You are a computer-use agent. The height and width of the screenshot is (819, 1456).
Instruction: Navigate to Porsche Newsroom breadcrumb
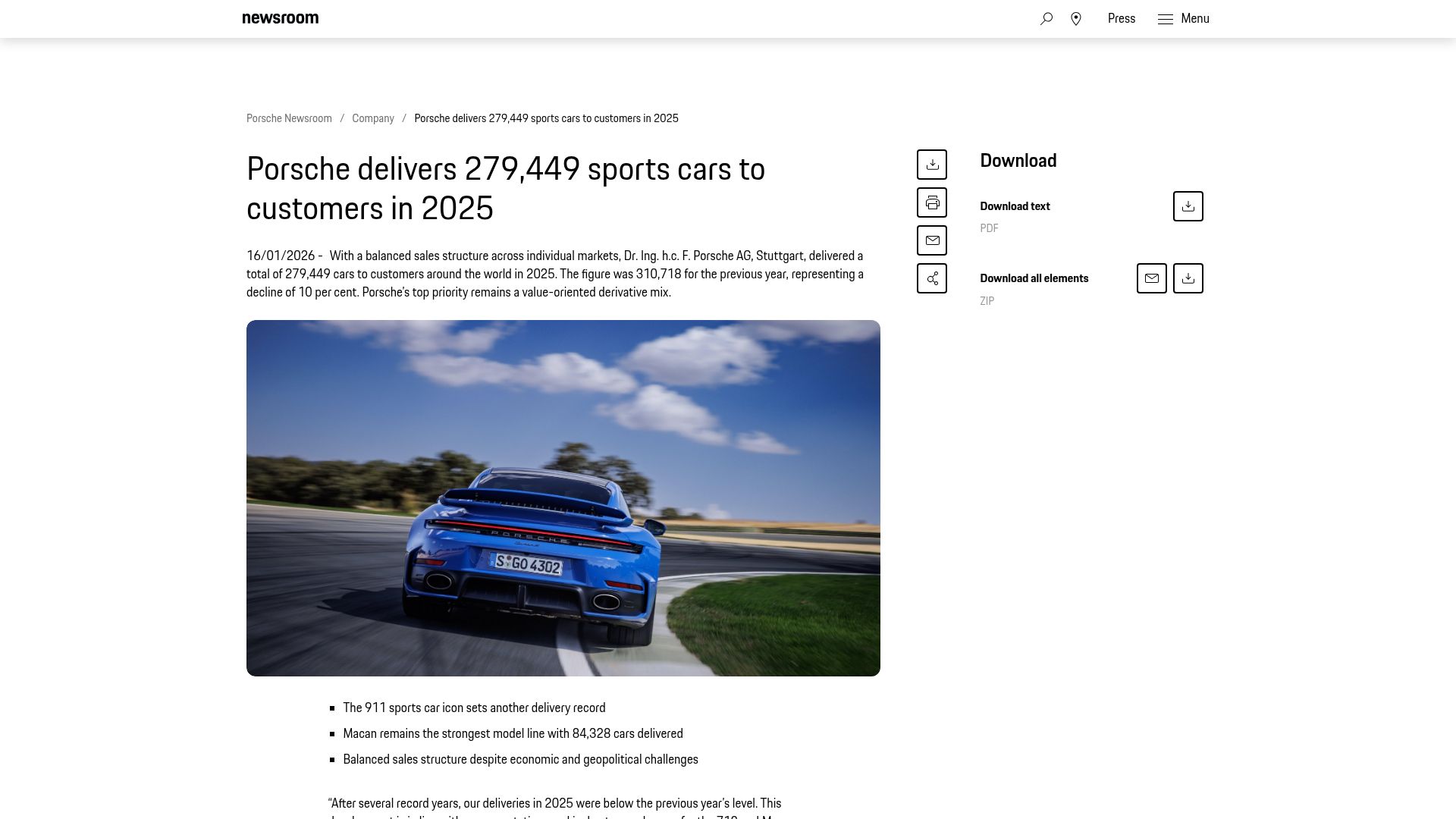(289, 118)
